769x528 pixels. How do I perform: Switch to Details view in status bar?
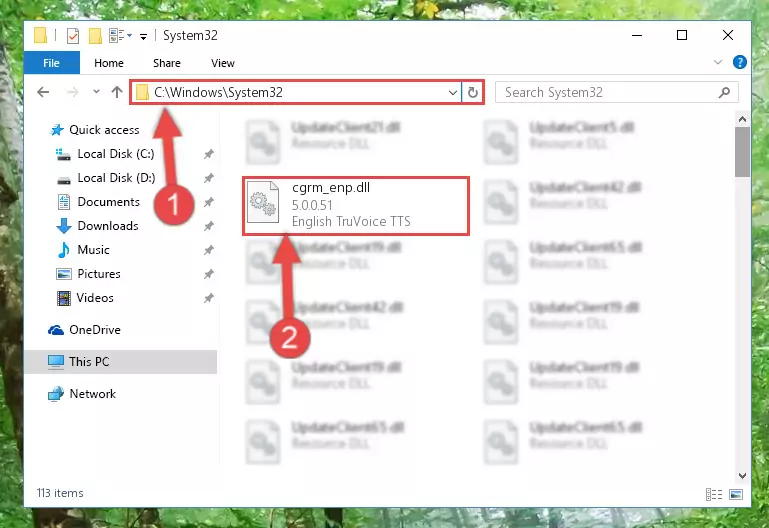[714, 494]
